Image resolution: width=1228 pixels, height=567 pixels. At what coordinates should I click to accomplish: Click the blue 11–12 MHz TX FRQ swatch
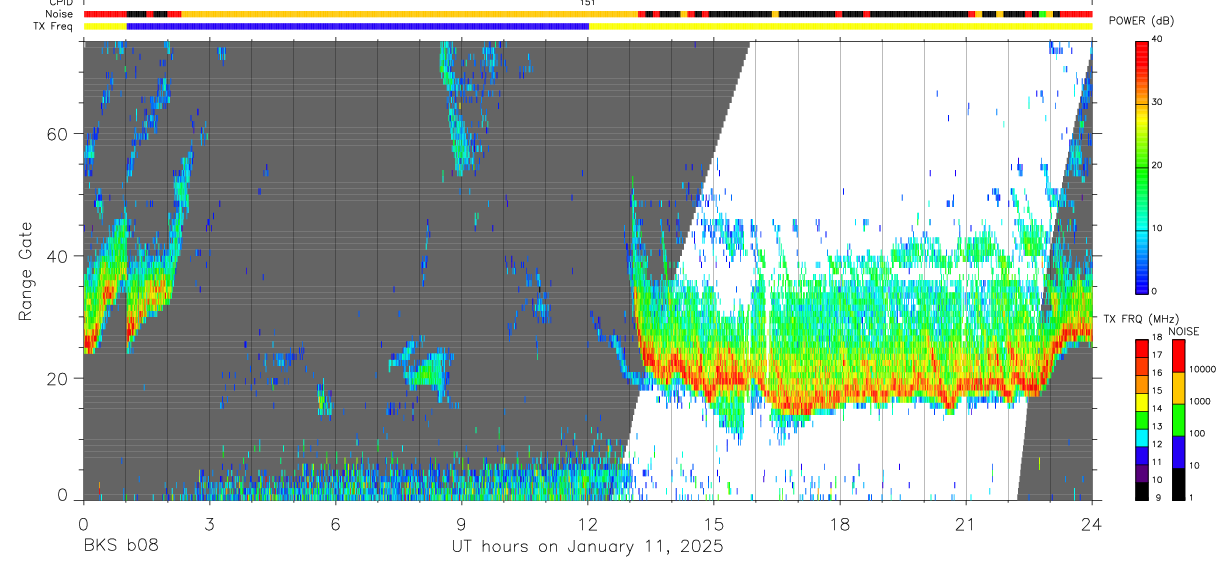tap(1142, 454)
